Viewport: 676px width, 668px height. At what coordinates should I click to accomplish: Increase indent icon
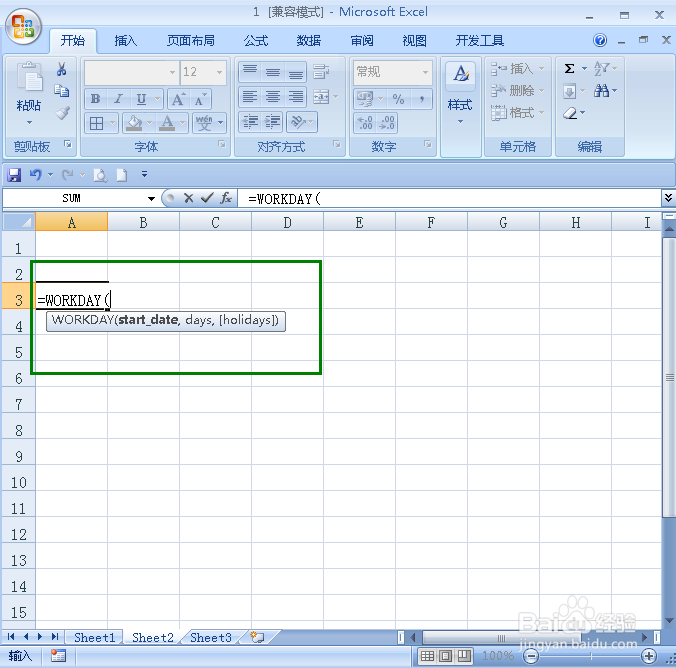click(x=272, y=122)
